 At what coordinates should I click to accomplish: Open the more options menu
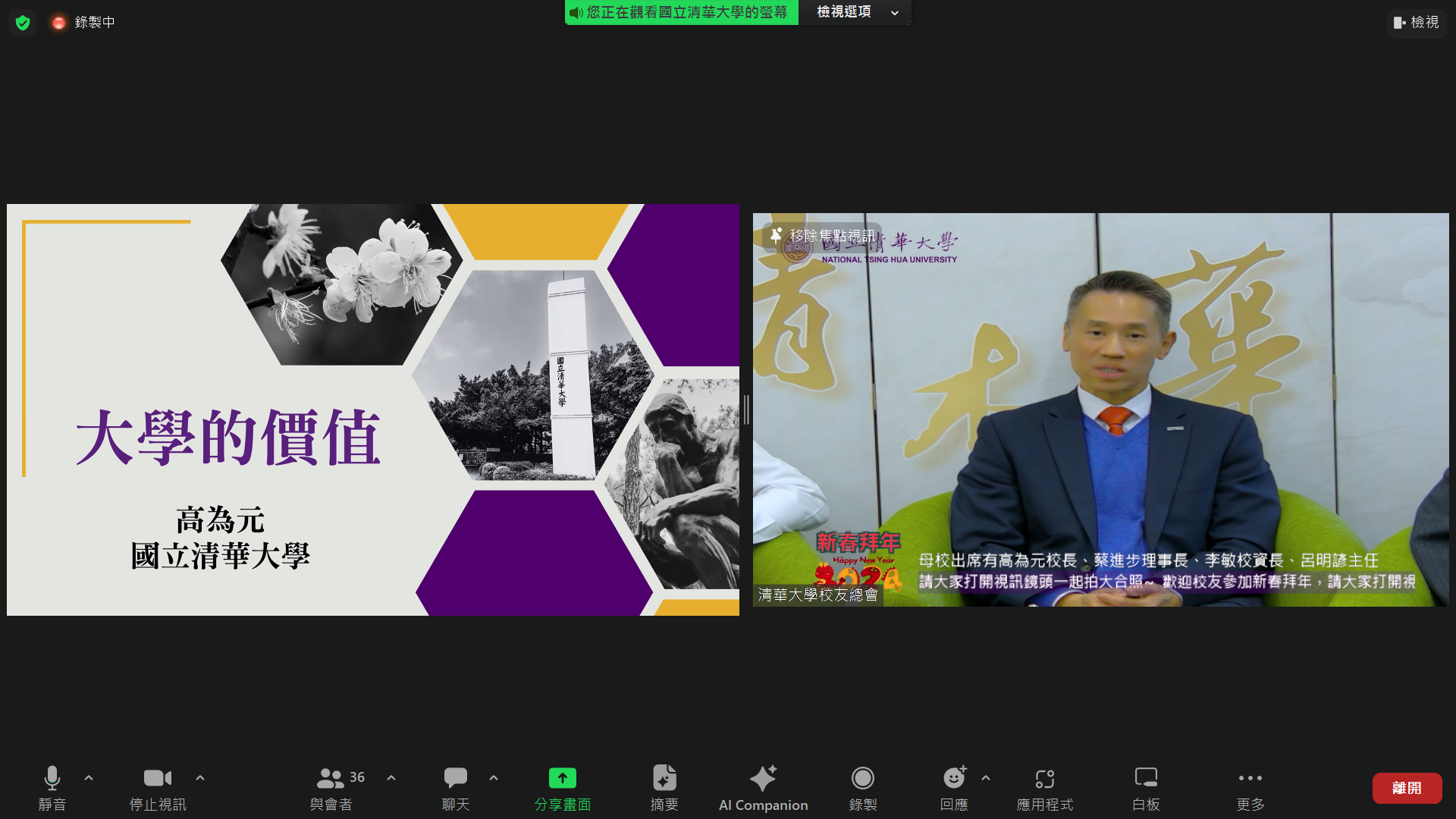point(1250,788)
